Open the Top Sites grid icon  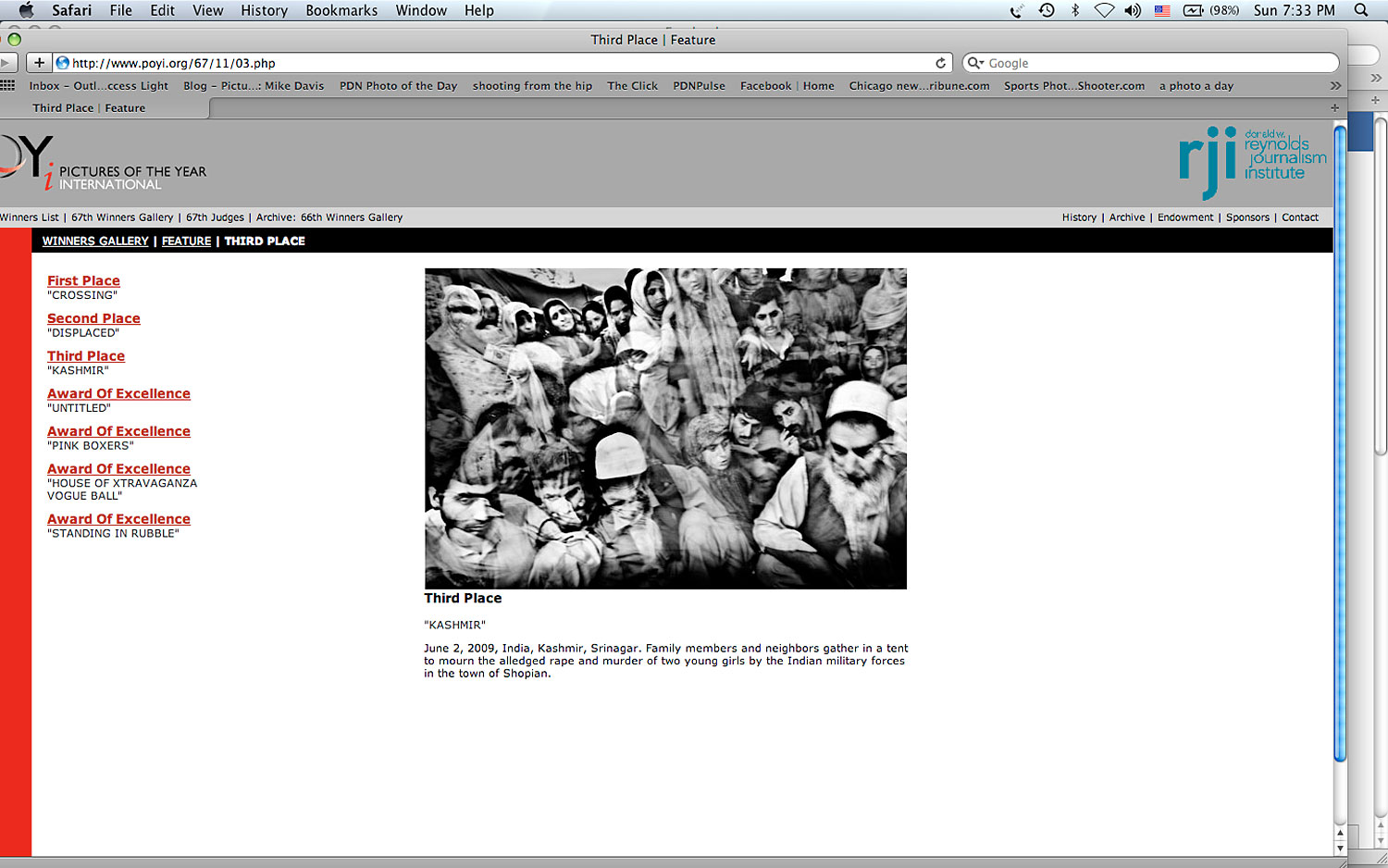(8, 85)
